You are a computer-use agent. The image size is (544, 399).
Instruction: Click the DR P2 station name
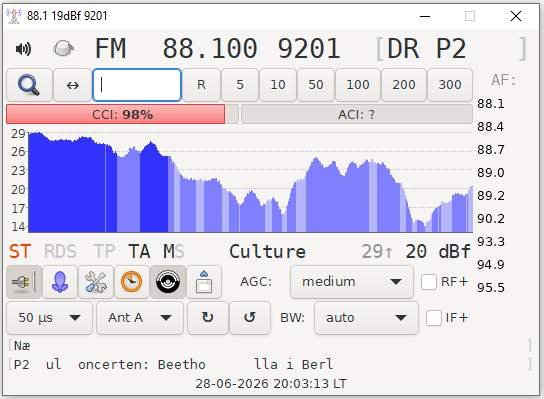(427, 49)
